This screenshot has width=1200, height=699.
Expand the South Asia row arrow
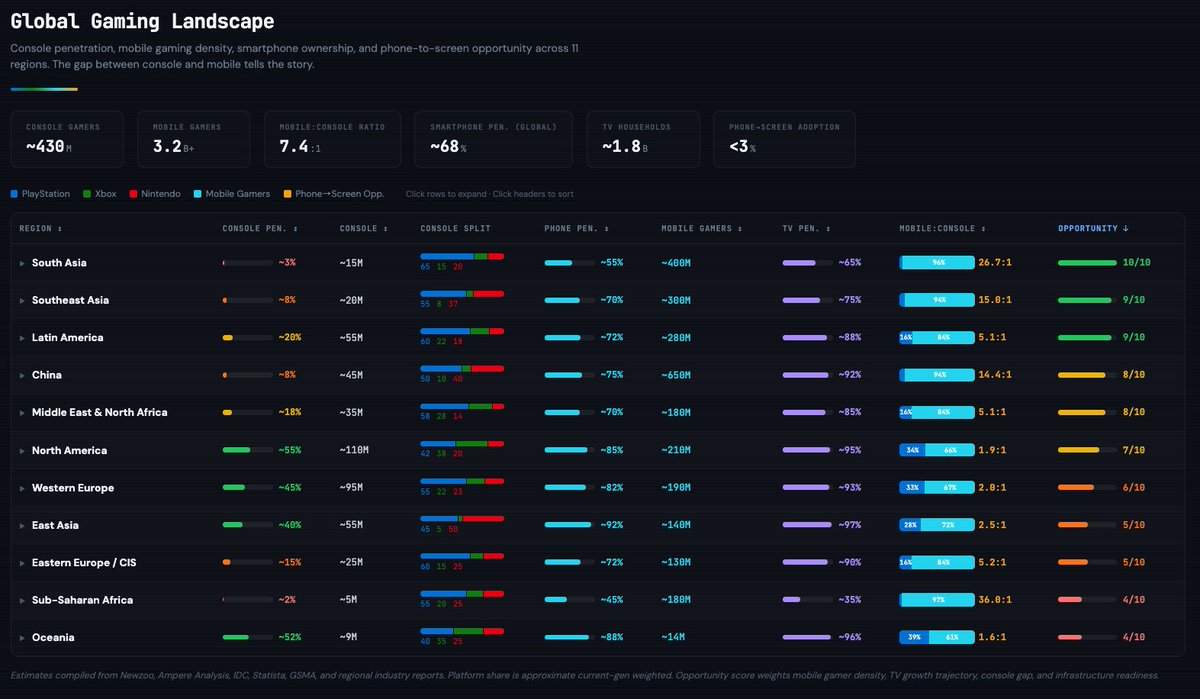(x=23, y=263)
